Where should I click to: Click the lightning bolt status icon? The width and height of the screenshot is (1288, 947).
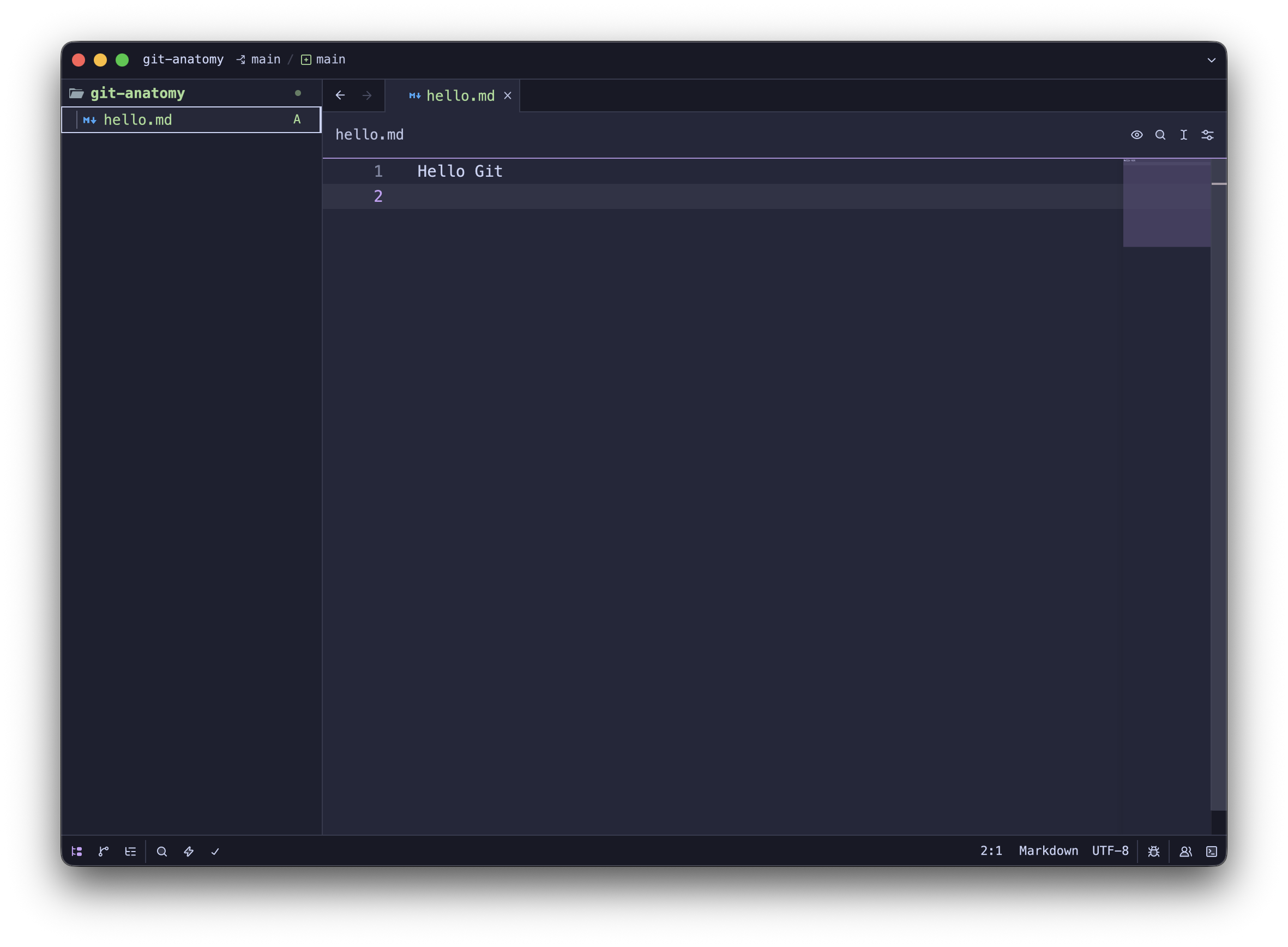click(189, 852)
